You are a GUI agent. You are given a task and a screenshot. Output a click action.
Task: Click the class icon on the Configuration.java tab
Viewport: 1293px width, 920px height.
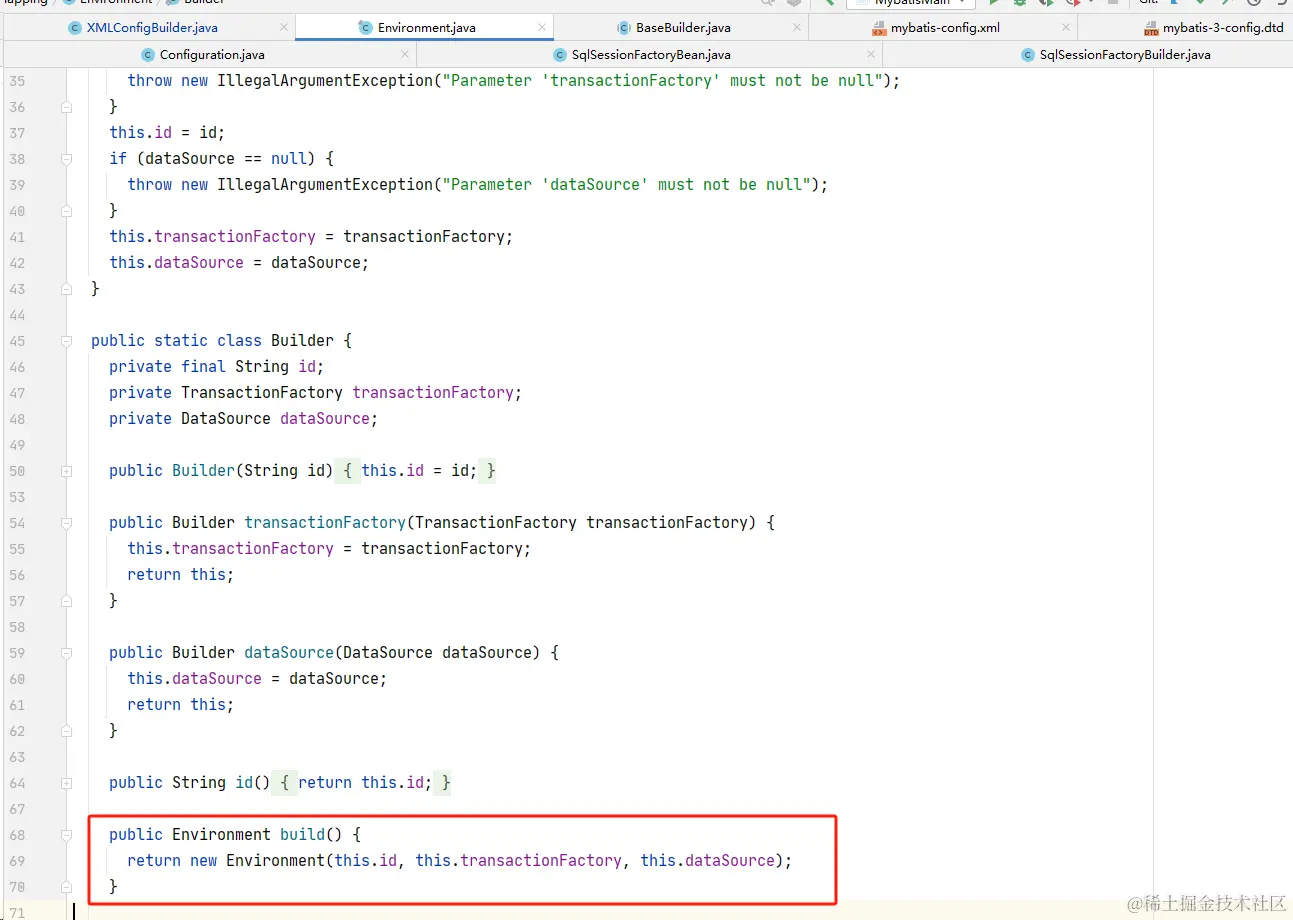148,55
